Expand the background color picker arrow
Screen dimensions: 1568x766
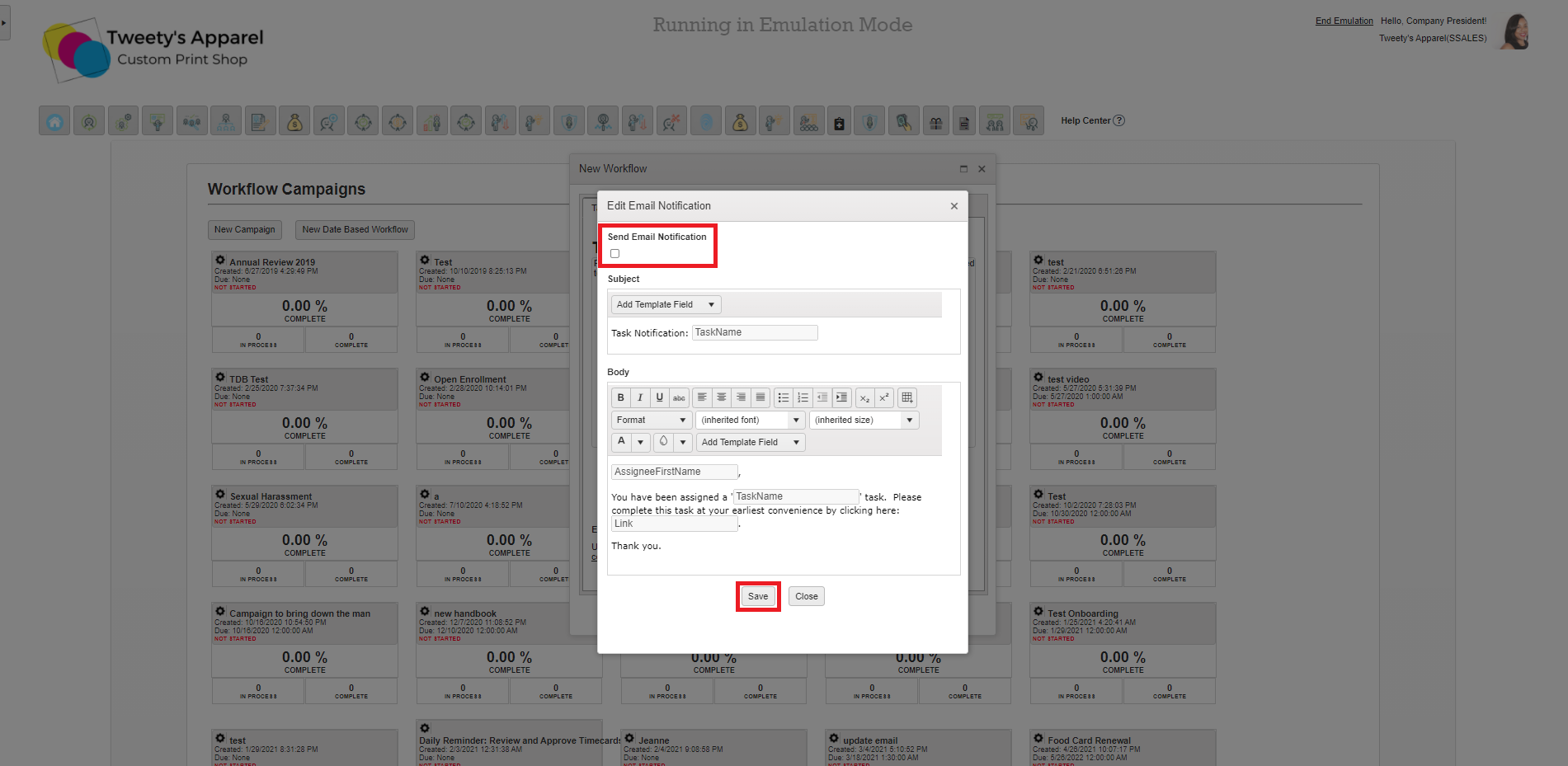[x=683, y=442]
